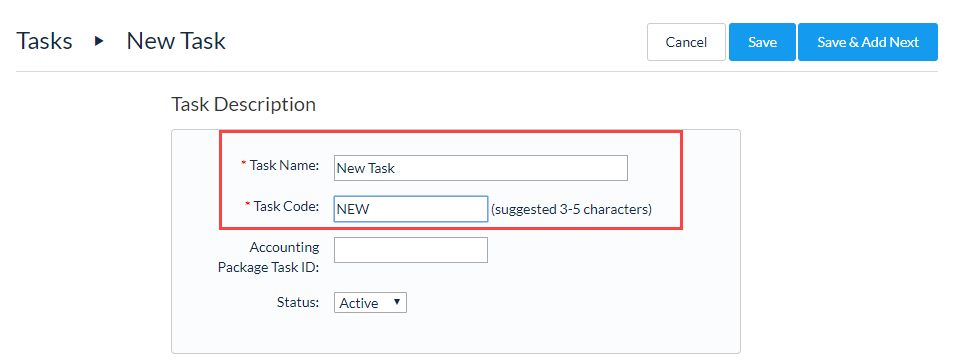This screenshot has height=361, width=956.
Task: Click the Status dropdown's small arrow
Action: (x=397, y=302)
